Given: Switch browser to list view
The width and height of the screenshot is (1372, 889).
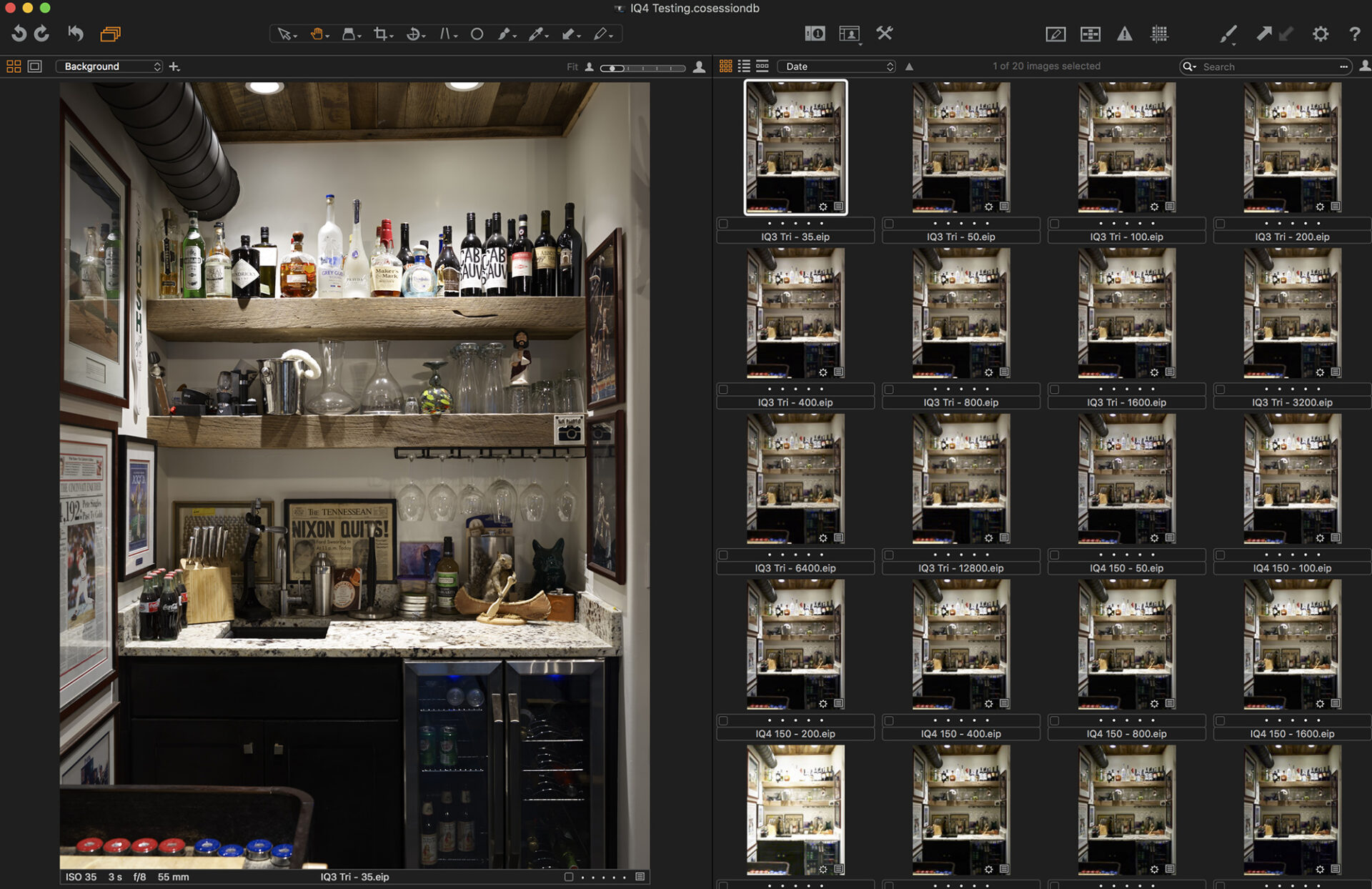Looking at the screenshot, I should pyautogui.click(x=743, y=66).
